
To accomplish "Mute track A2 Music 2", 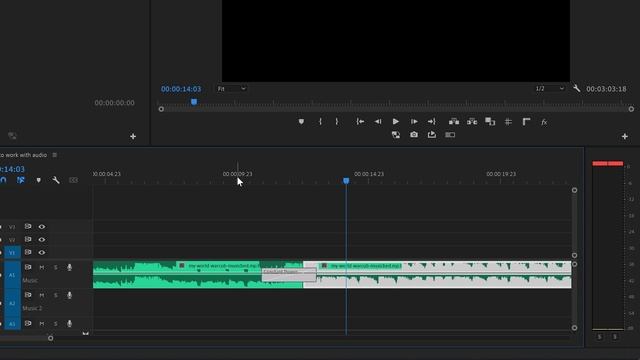I will click(42, 295).
